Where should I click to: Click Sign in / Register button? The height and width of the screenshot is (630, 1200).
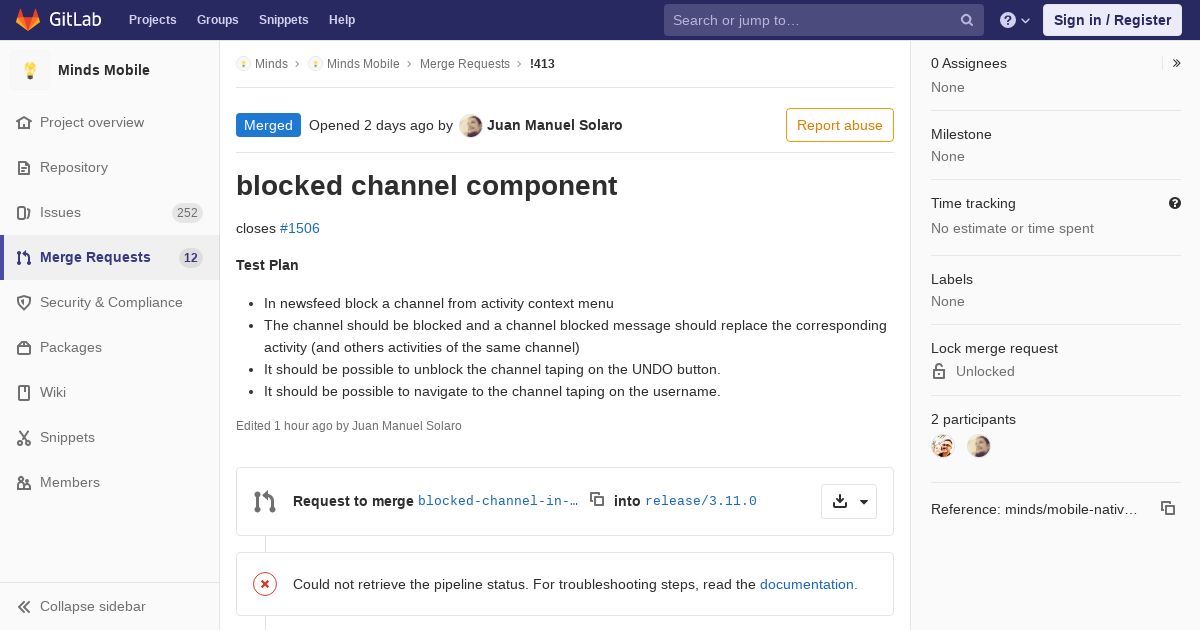(x=1112, y=20)
